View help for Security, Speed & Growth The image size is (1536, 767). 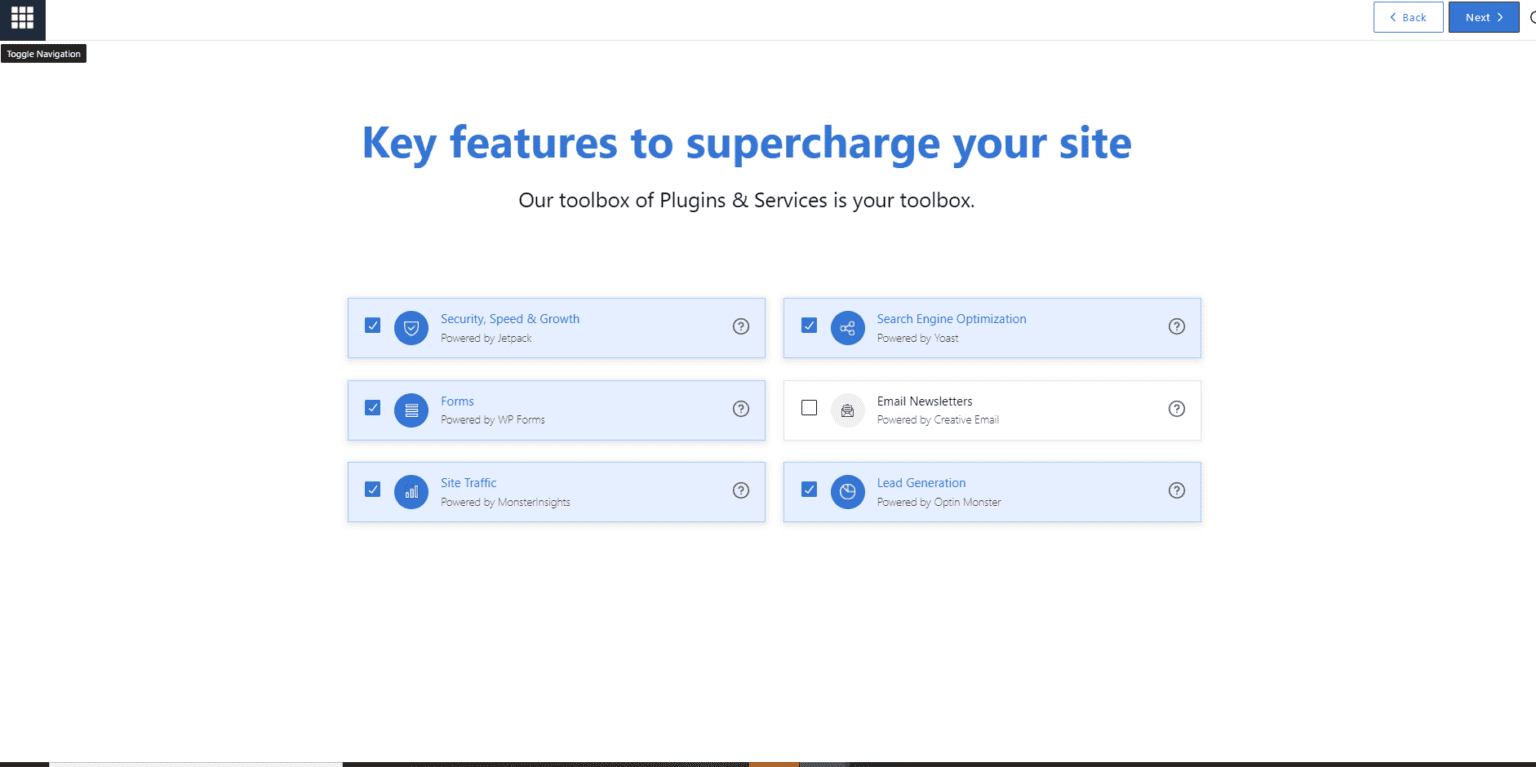coord(741,326)
